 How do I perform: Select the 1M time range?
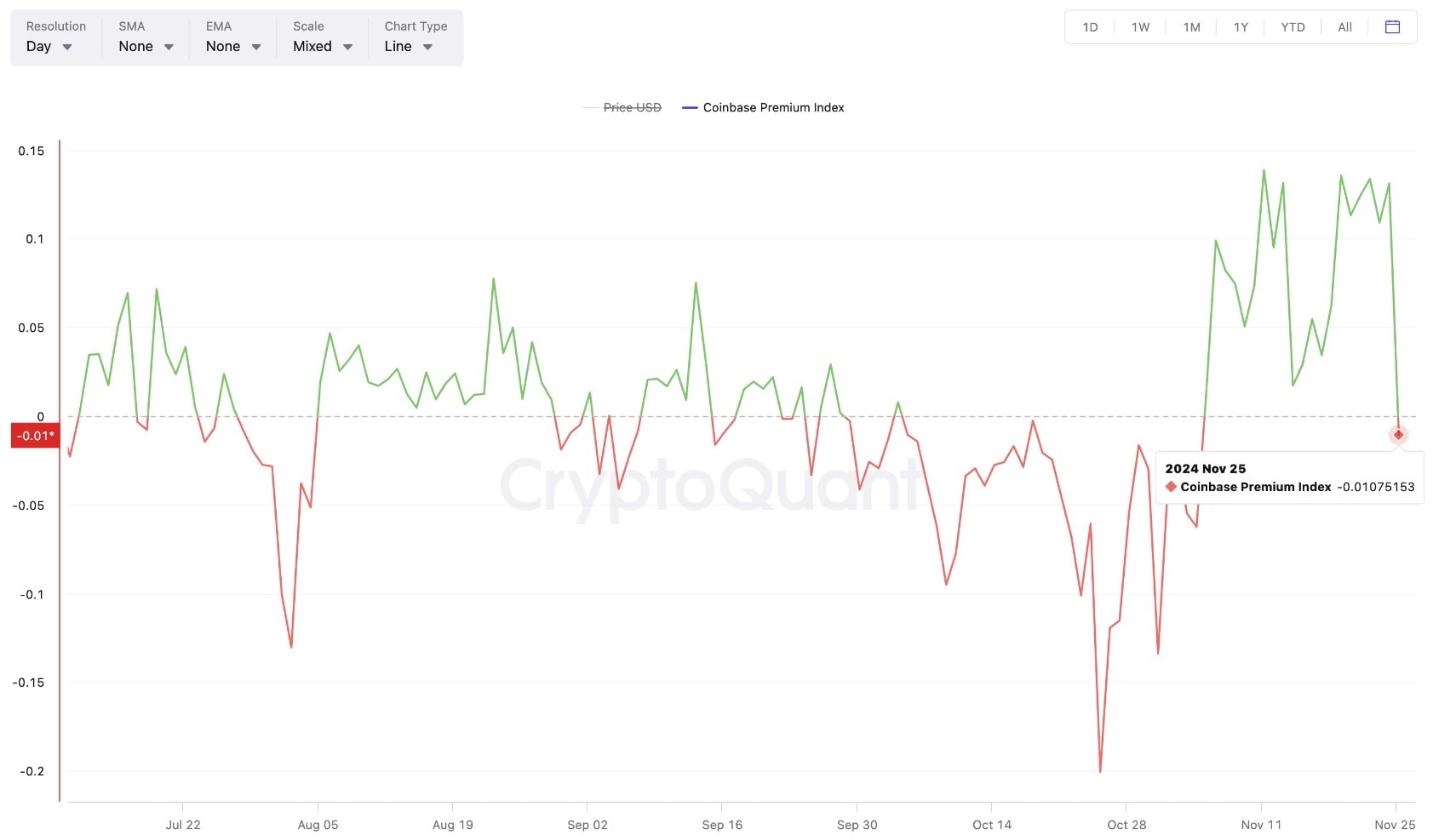click(1191, 27)
